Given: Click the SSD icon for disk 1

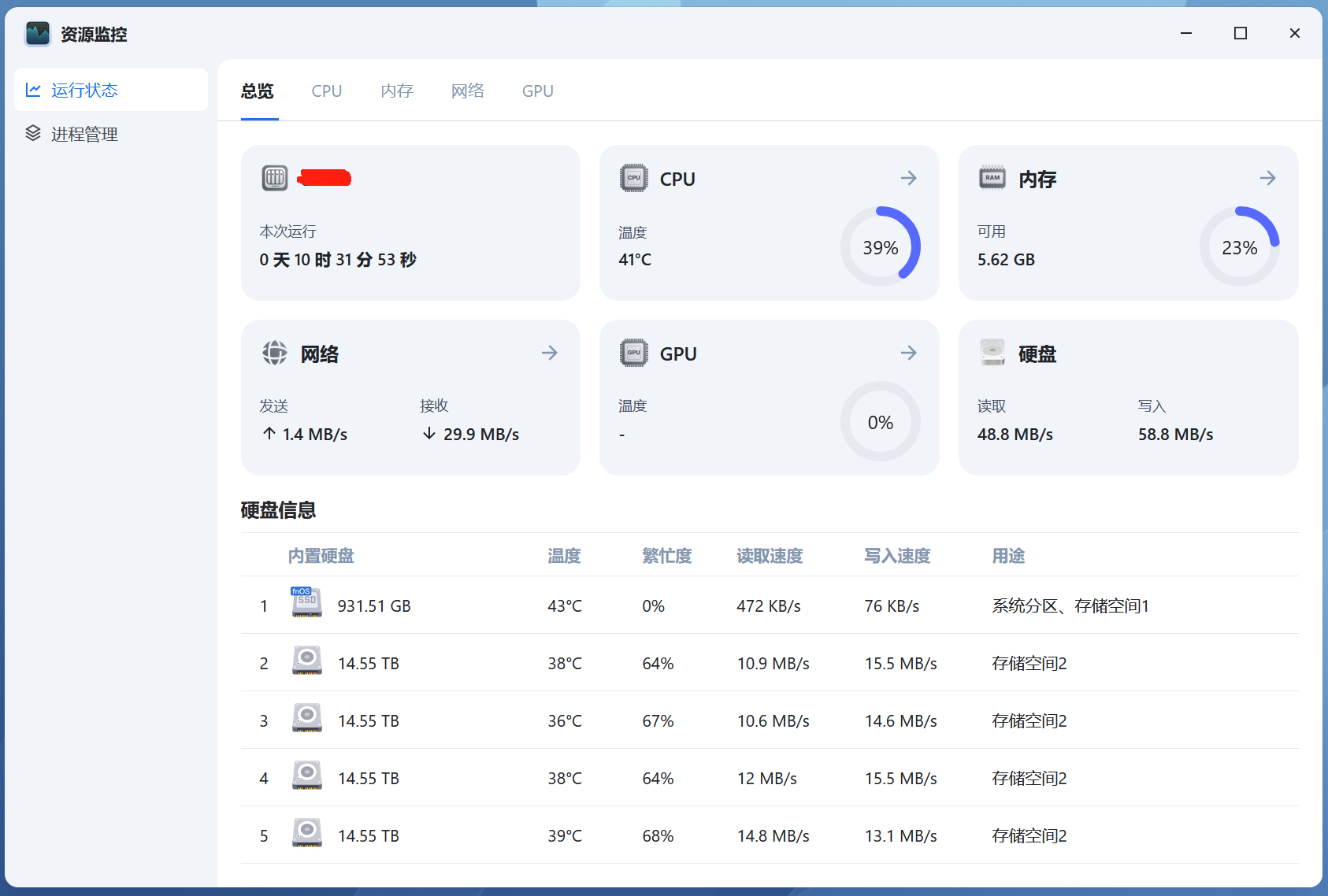Looking at the screenshot, I should coord(306,602).
